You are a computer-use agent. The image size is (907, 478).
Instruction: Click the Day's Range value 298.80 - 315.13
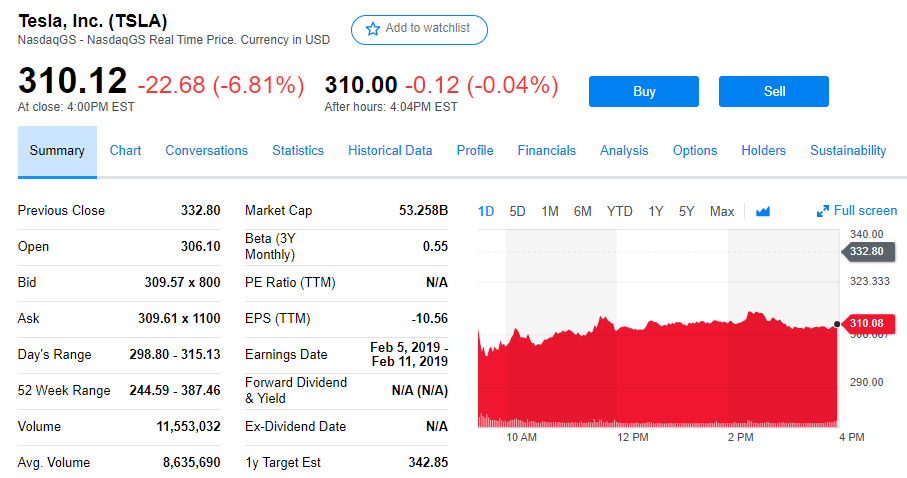coord(175,354)
